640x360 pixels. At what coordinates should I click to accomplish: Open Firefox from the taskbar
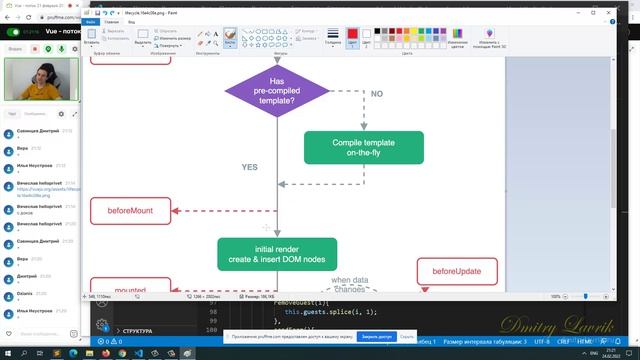[106, 353]
